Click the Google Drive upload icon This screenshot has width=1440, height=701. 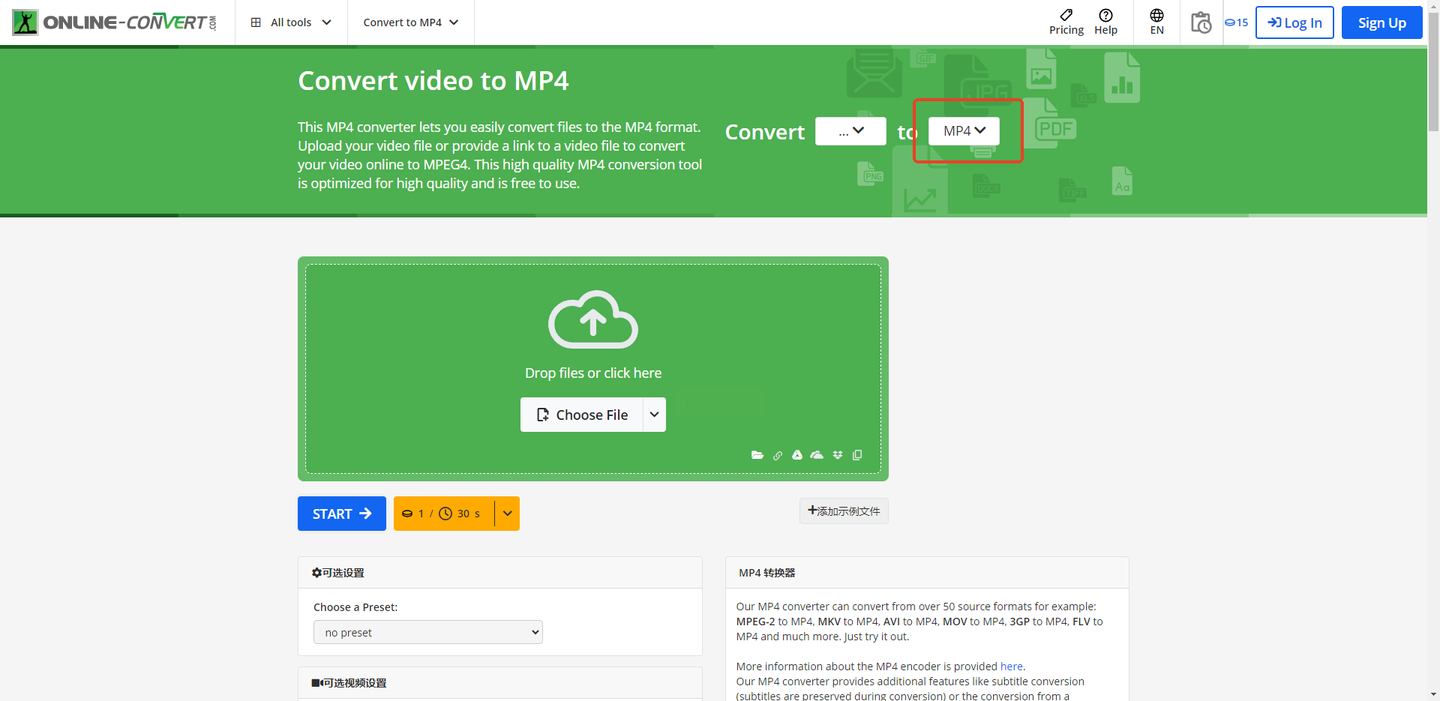797,455
